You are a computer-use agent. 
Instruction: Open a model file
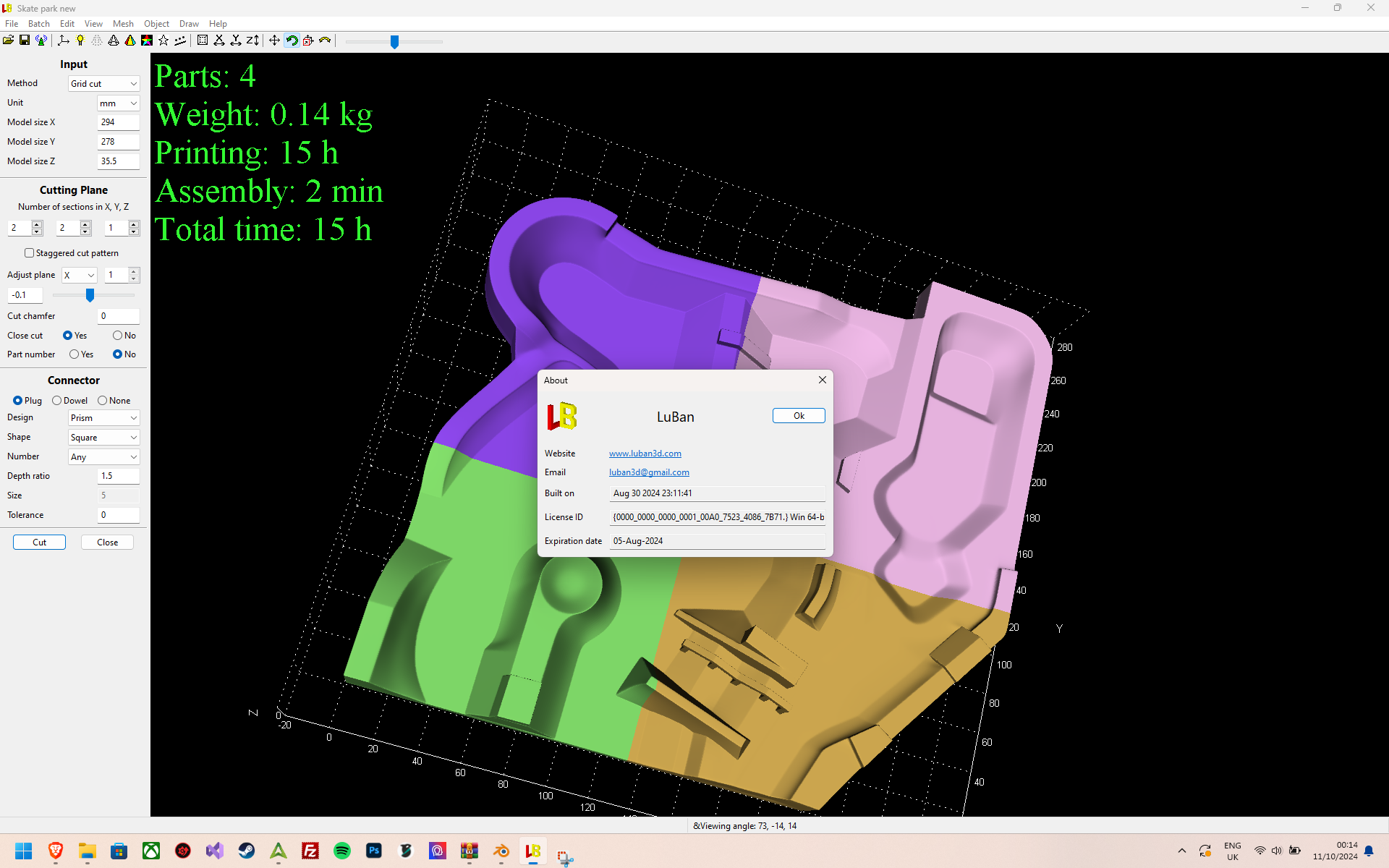coord(9,41)
